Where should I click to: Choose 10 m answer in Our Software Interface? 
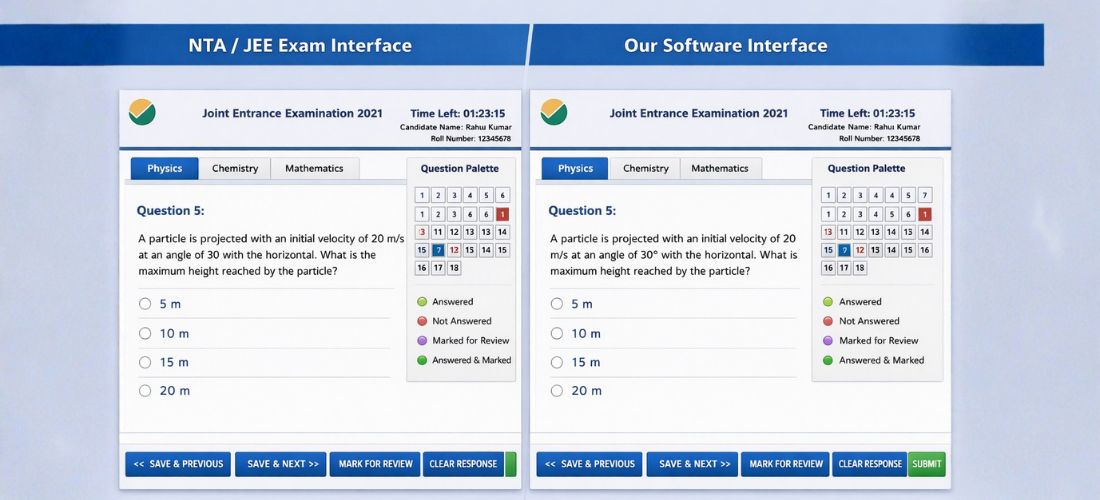pyautogui.click(x=557, y=333)
